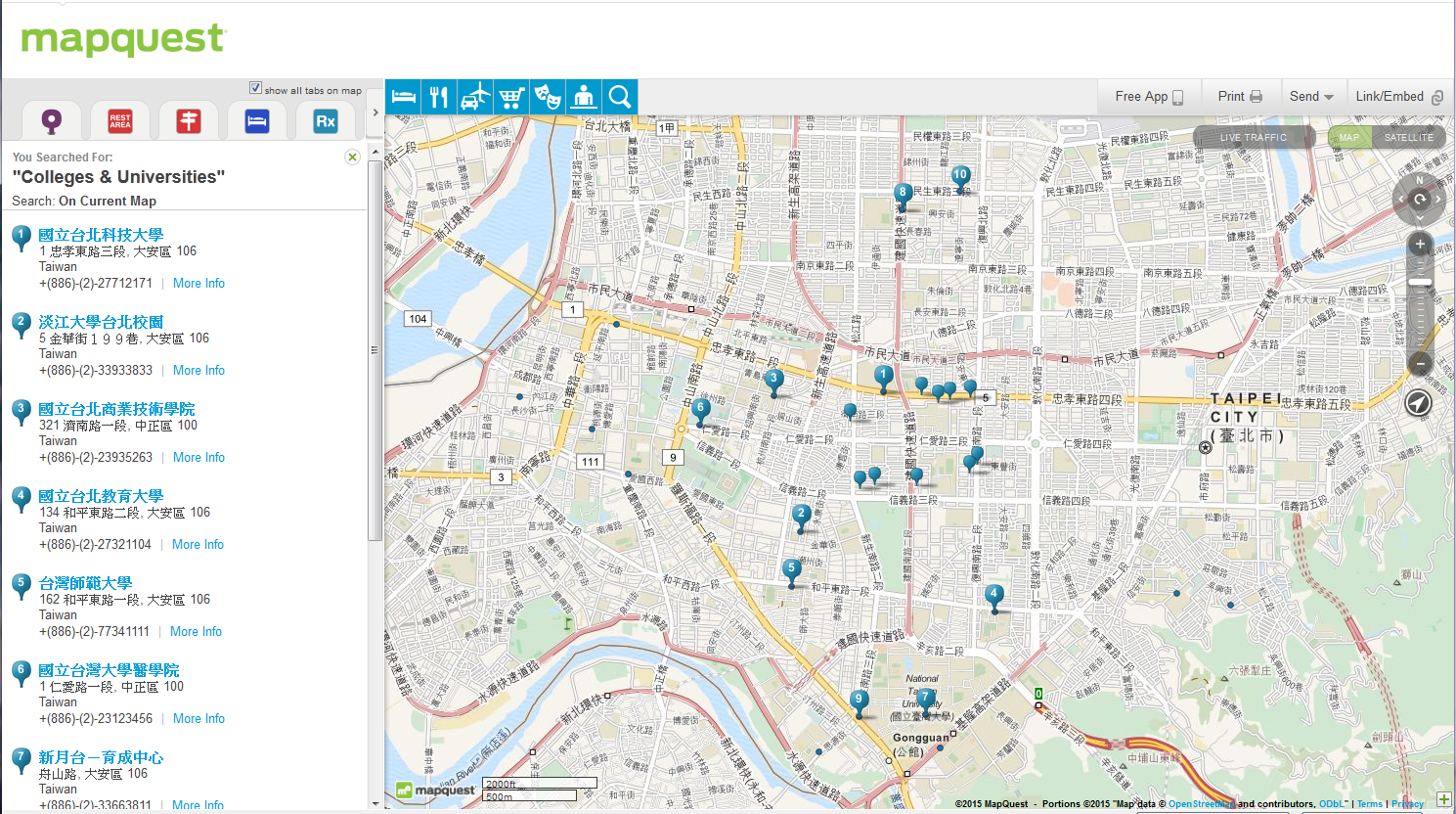1456x814 pixels.
Task: Open the red post office tab
Action: 189,120
